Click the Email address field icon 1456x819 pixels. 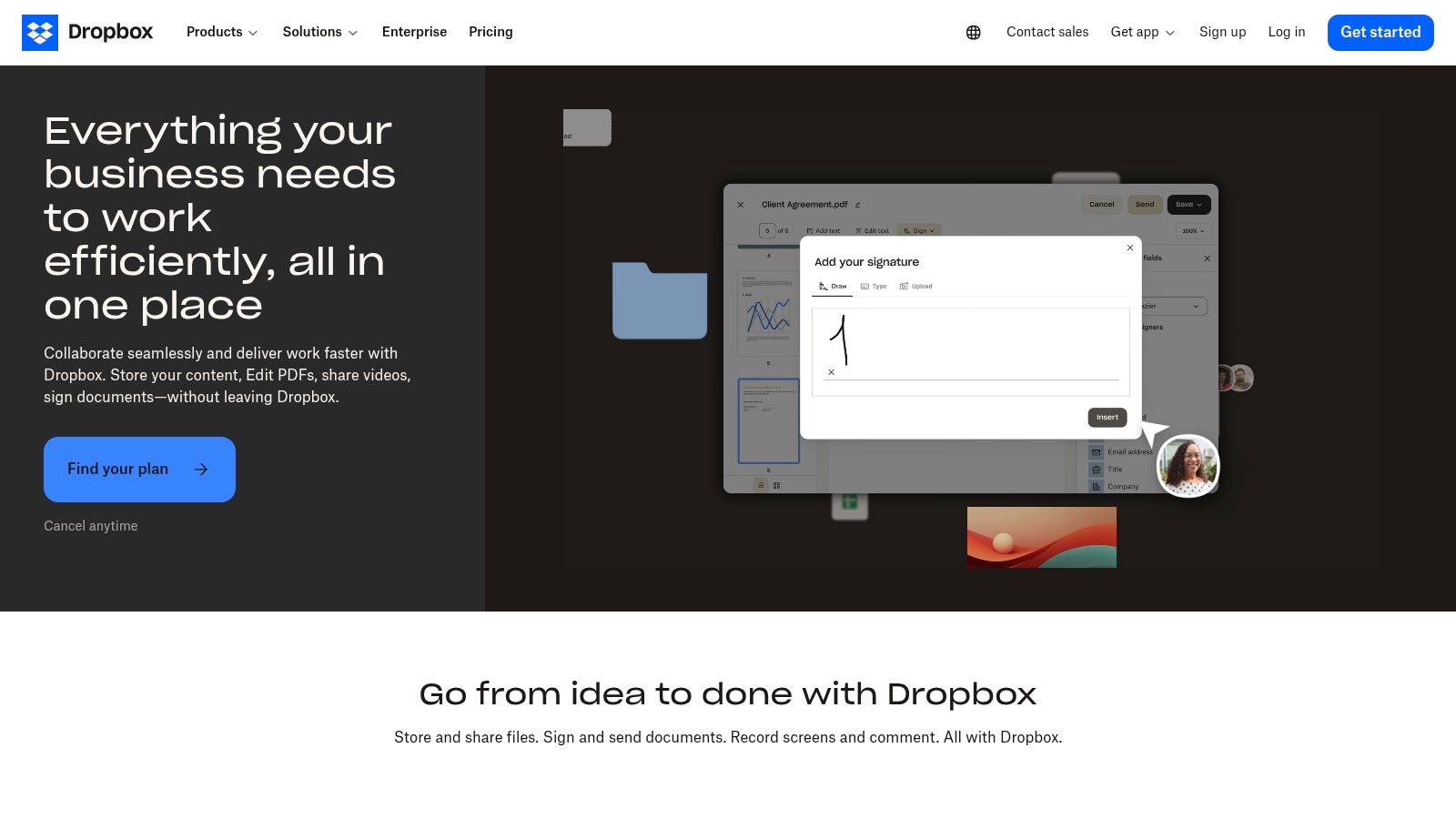(1097, 452)
